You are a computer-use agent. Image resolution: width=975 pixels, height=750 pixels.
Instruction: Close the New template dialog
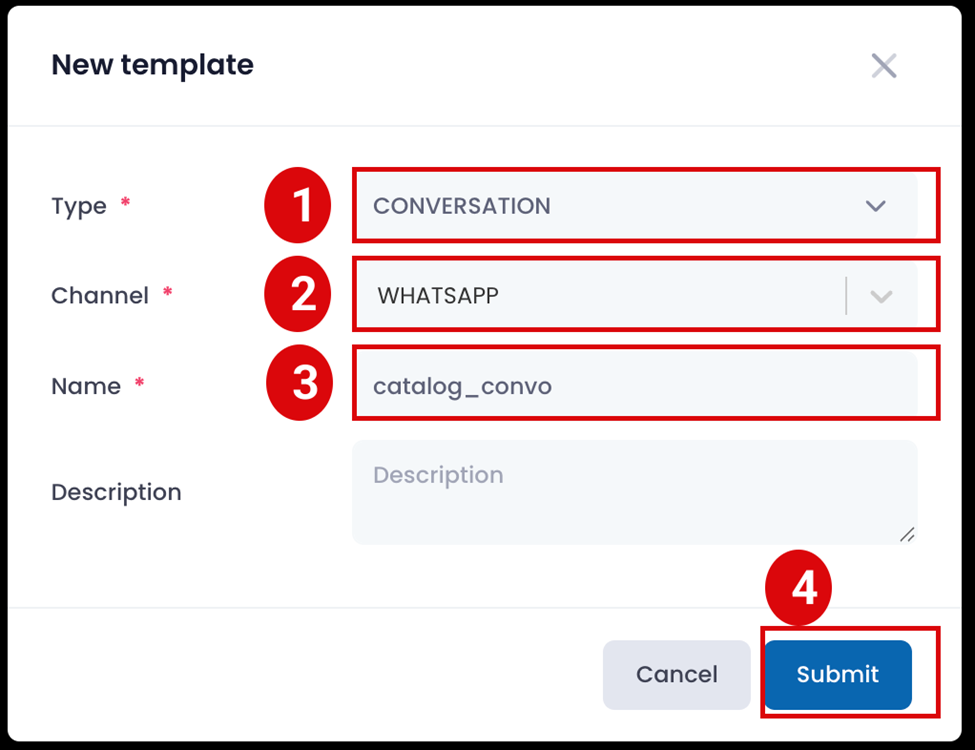click(x=884, y=66)
